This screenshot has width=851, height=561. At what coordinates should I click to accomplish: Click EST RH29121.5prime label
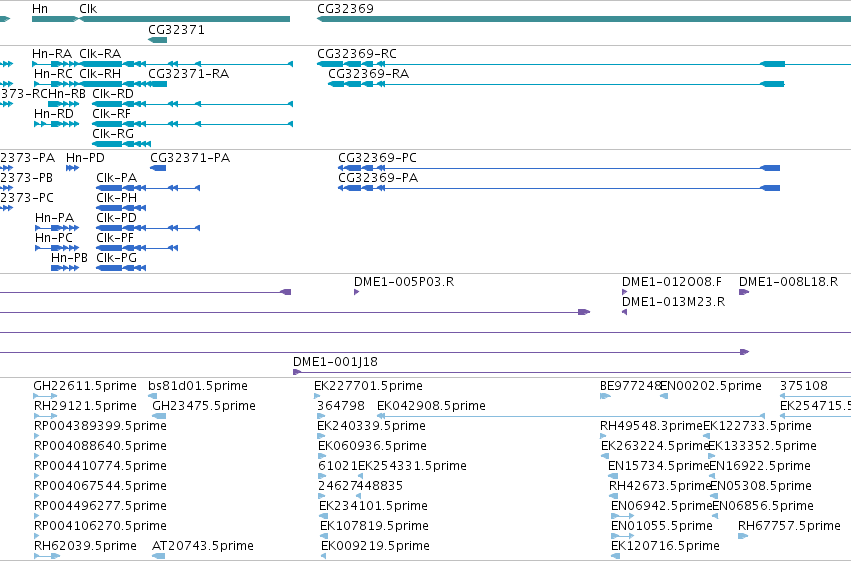85,406
